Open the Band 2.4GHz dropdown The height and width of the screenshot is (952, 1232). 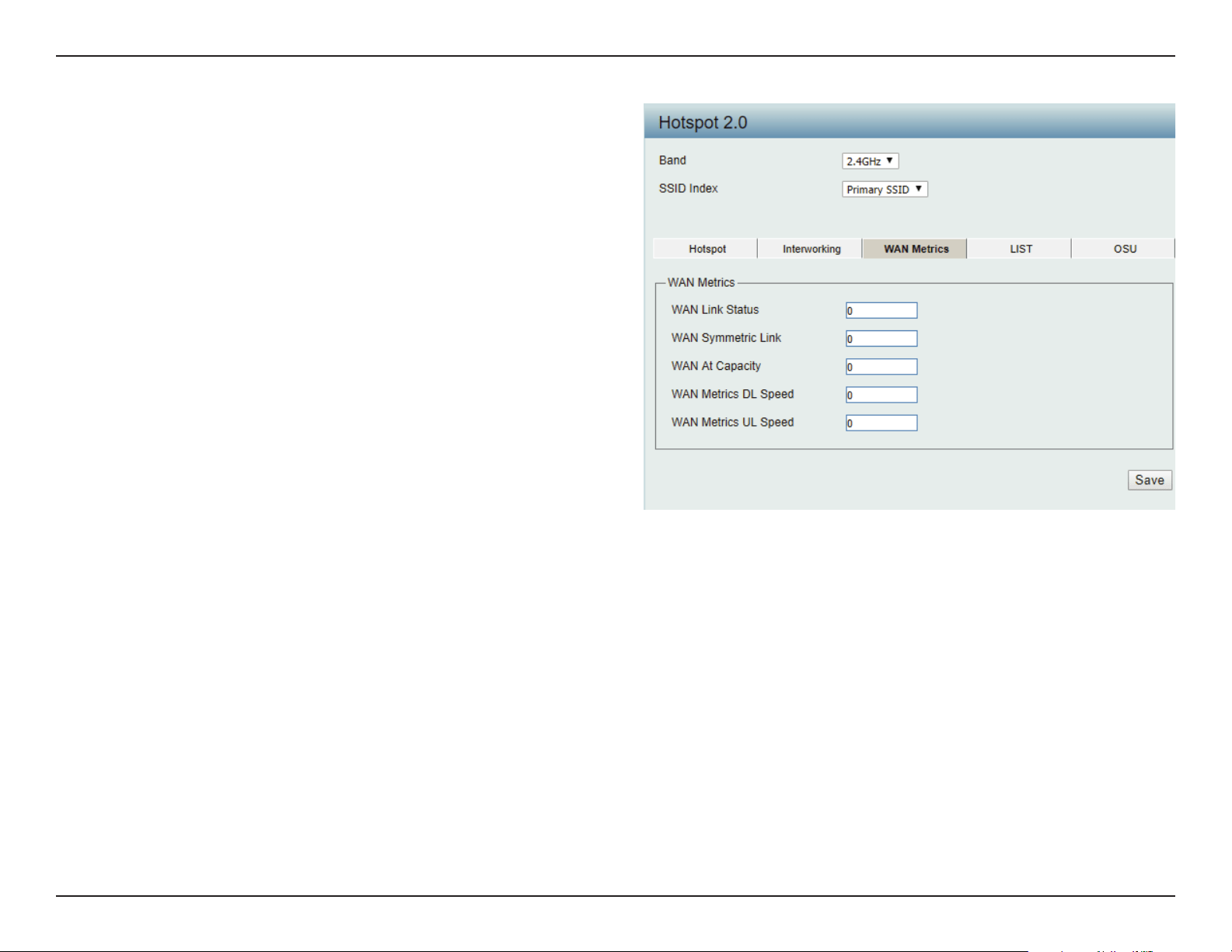[x=870, y=161]
